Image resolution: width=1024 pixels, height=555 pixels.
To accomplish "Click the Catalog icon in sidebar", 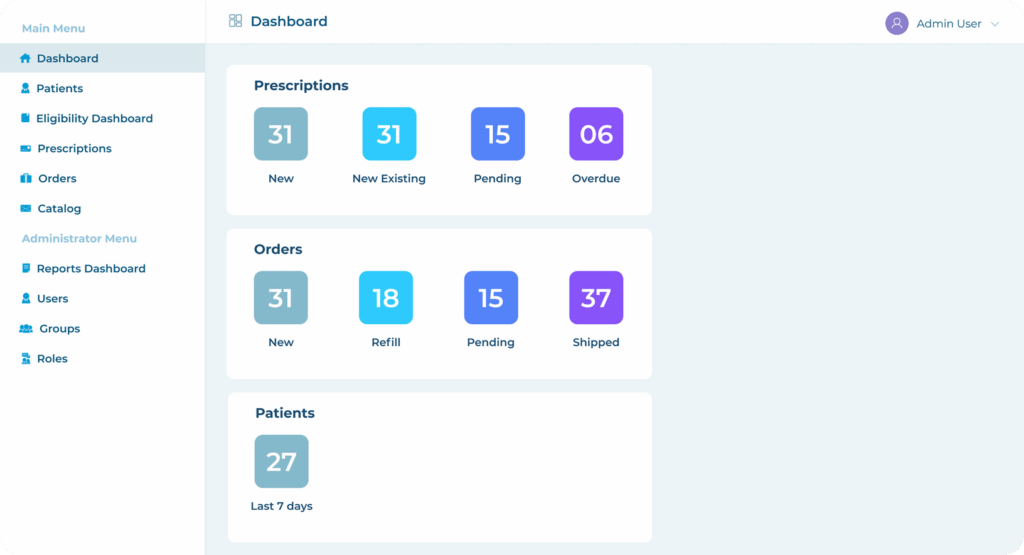I will tap(26, 208).
